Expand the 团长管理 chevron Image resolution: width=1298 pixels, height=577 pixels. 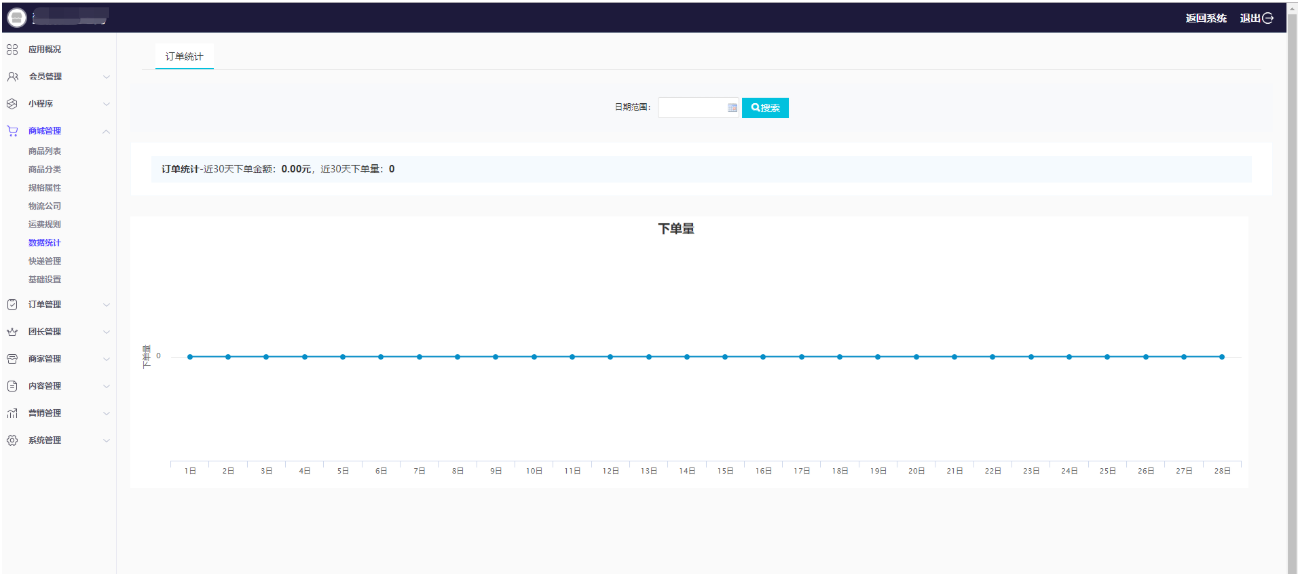tap(106, 332)
